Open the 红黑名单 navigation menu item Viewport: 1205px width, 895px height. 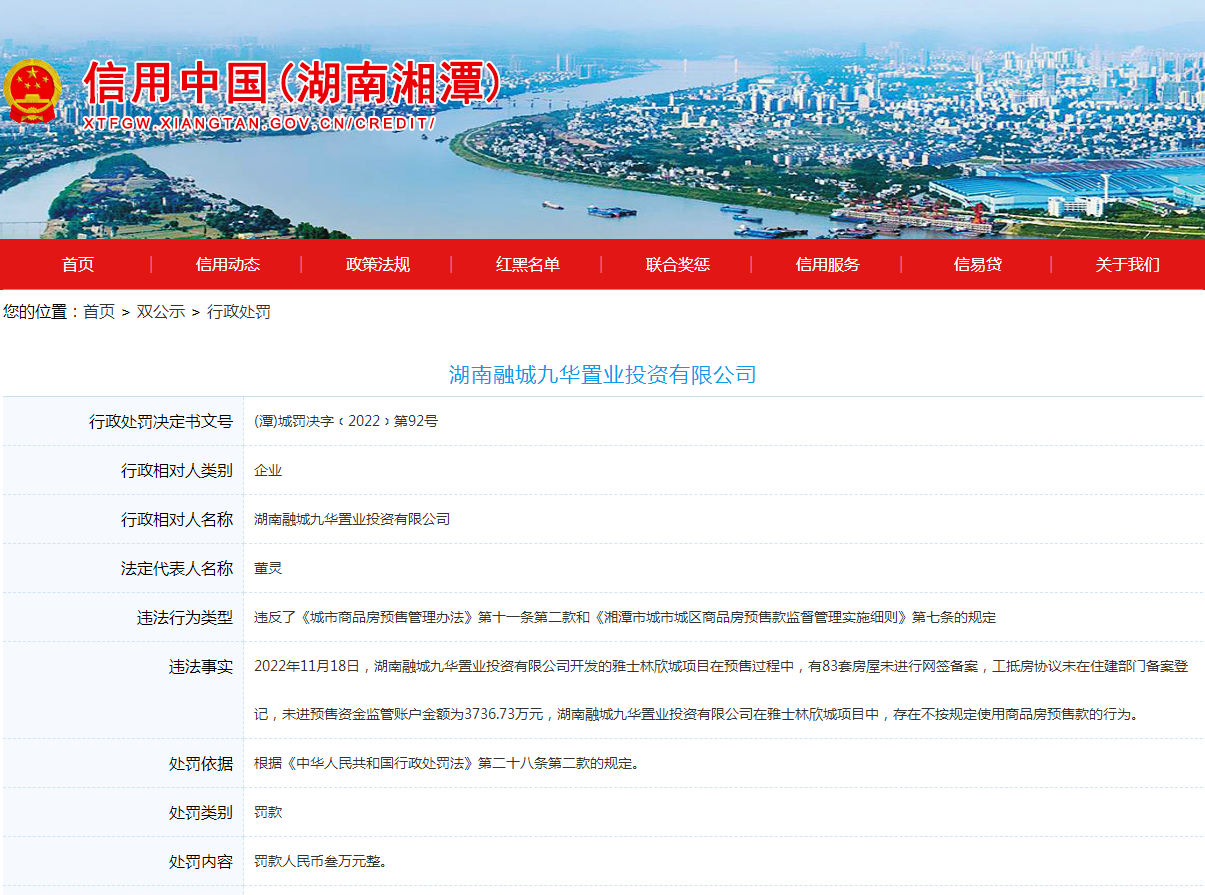(x=527, y=264)
